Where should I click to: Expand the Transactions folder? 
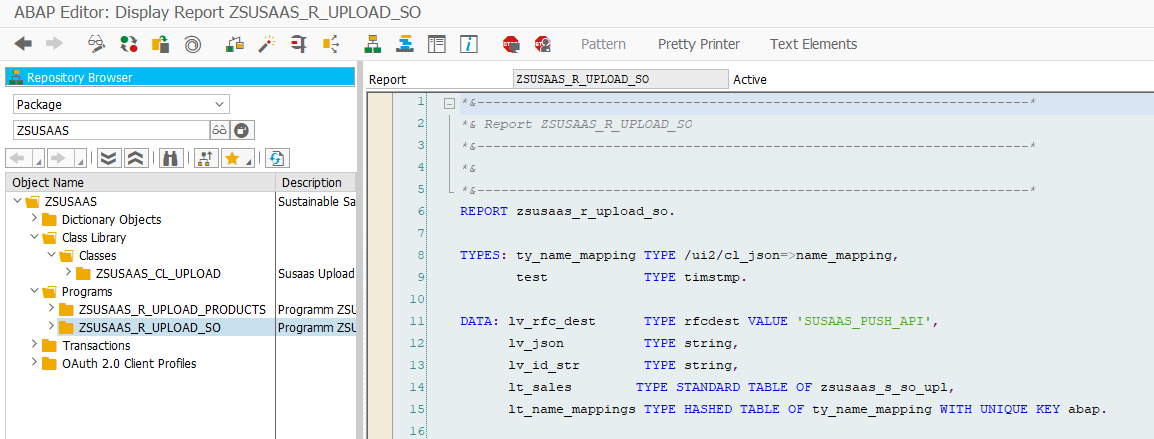click(34, 345)
